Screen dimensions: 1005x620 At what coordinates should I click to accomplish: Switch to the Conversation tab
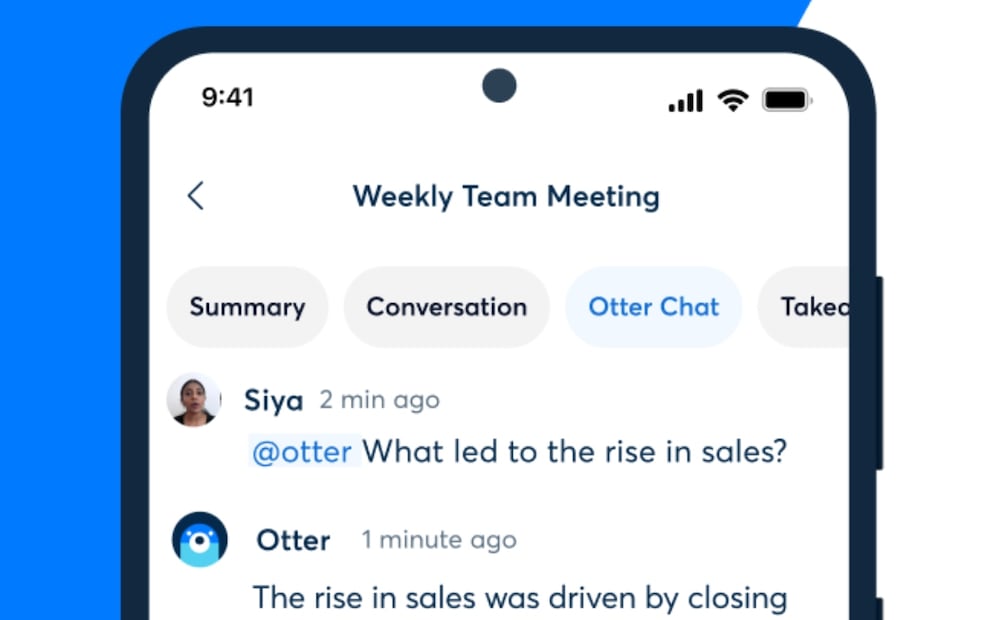446,307
